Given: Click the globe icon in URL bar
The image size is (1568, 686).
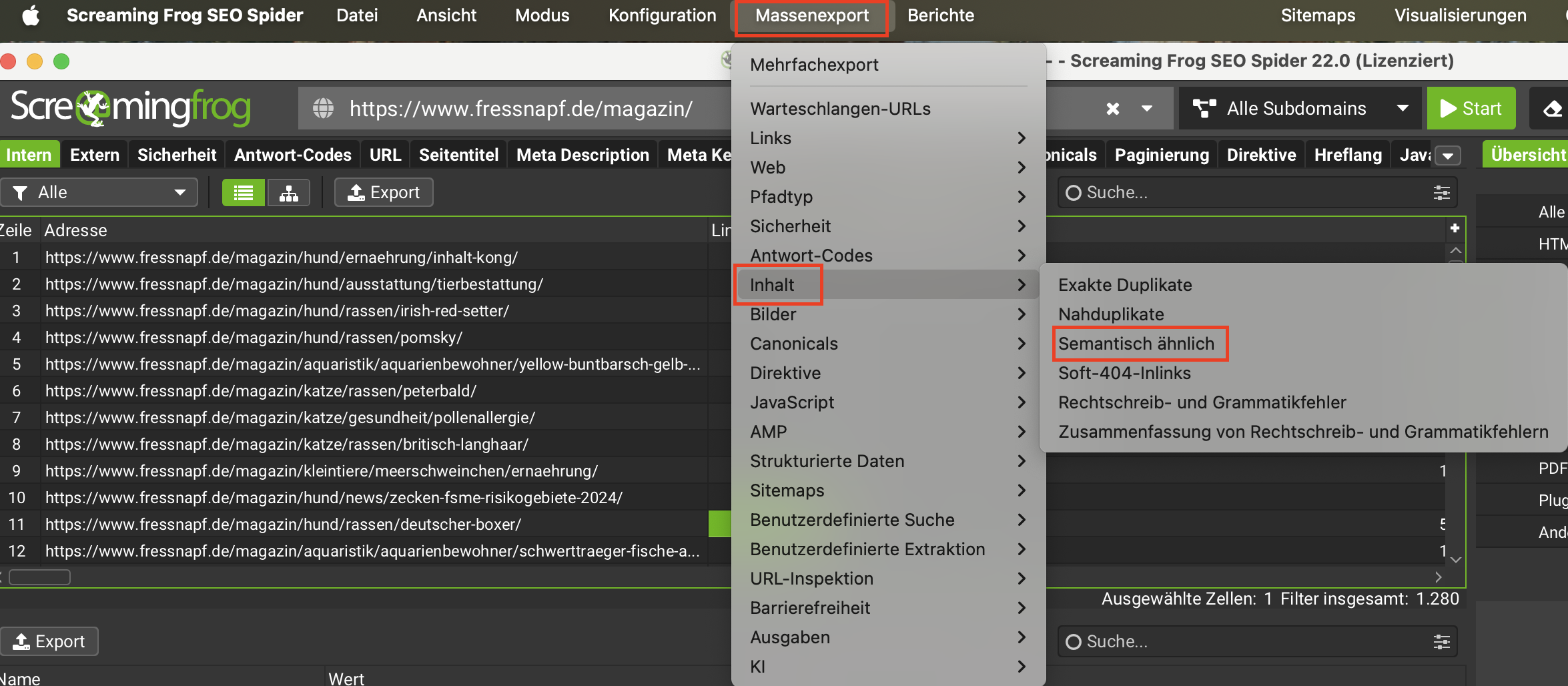Looking at the screenshot, I should click(324, 108).
